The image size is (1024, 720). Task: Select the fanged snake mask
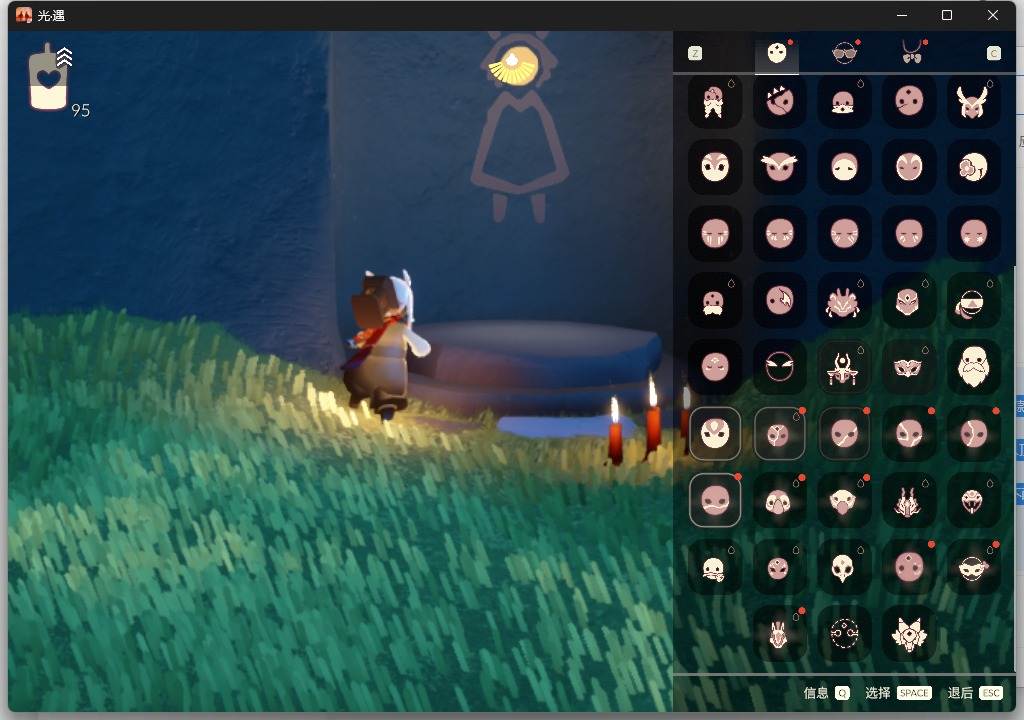[973, 500]
